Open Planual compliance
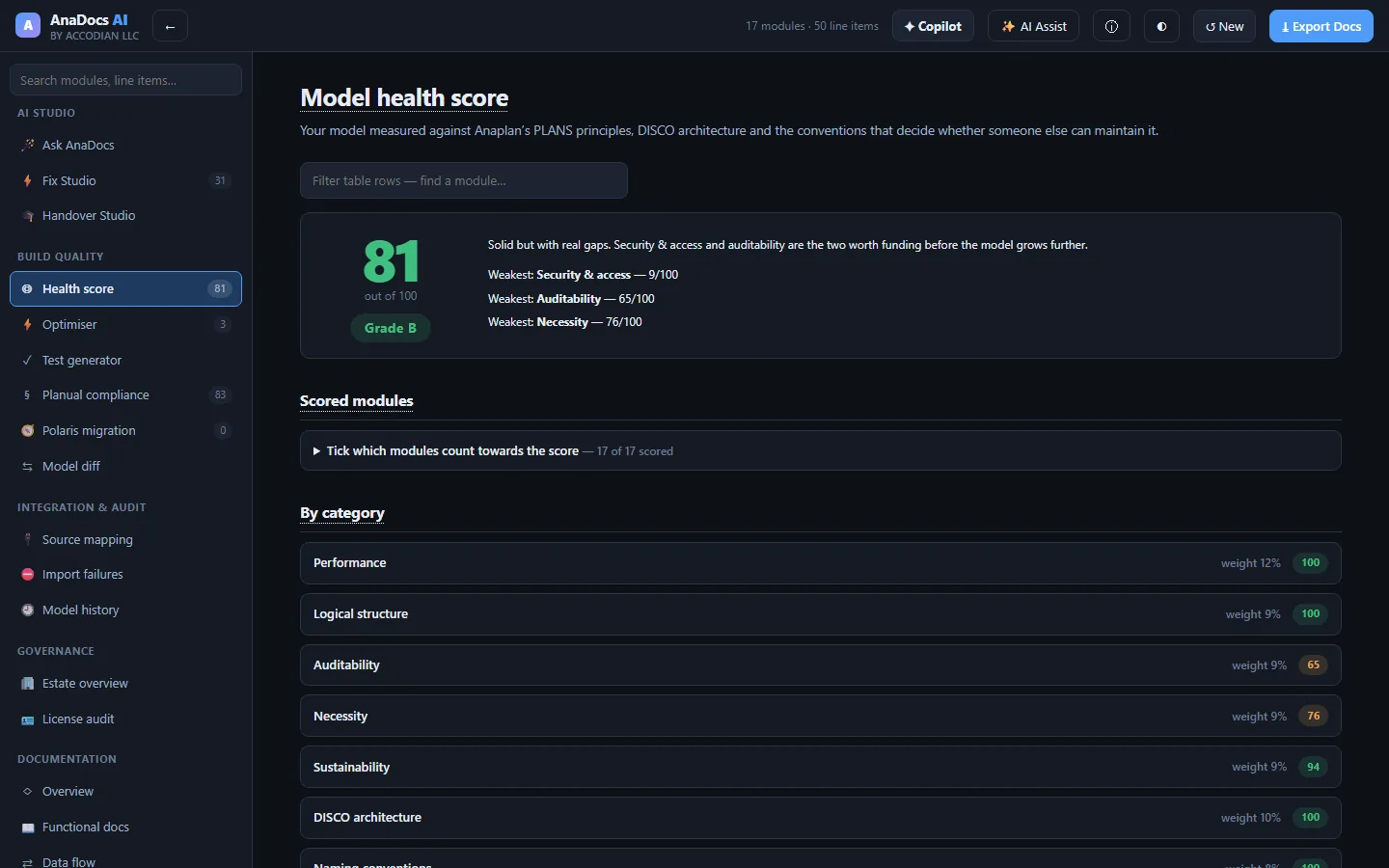1389x868 pixels. coord(125,395)
